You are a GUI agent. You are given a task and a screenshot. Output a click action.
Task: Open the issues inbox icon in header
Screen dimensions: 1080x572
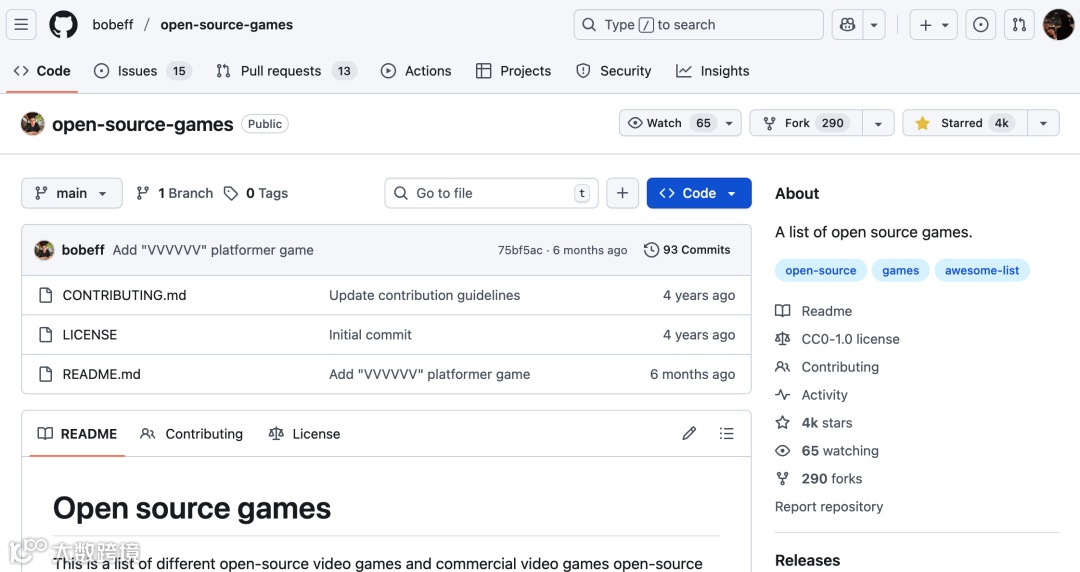[980, 25]
